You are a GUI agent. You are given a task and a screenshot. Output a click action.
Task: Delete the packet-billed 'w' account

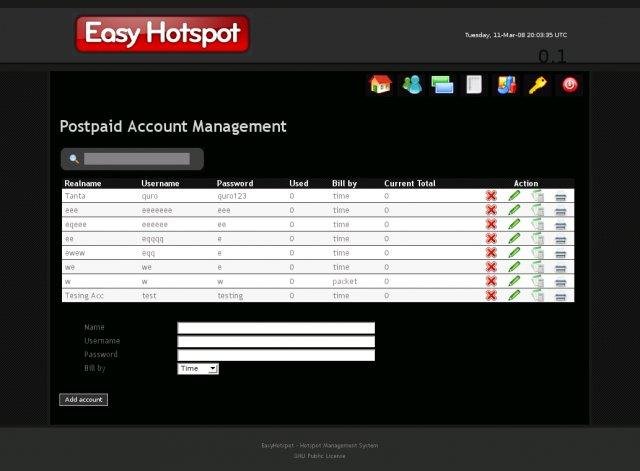pyautogui.click(x=491, y=281)
